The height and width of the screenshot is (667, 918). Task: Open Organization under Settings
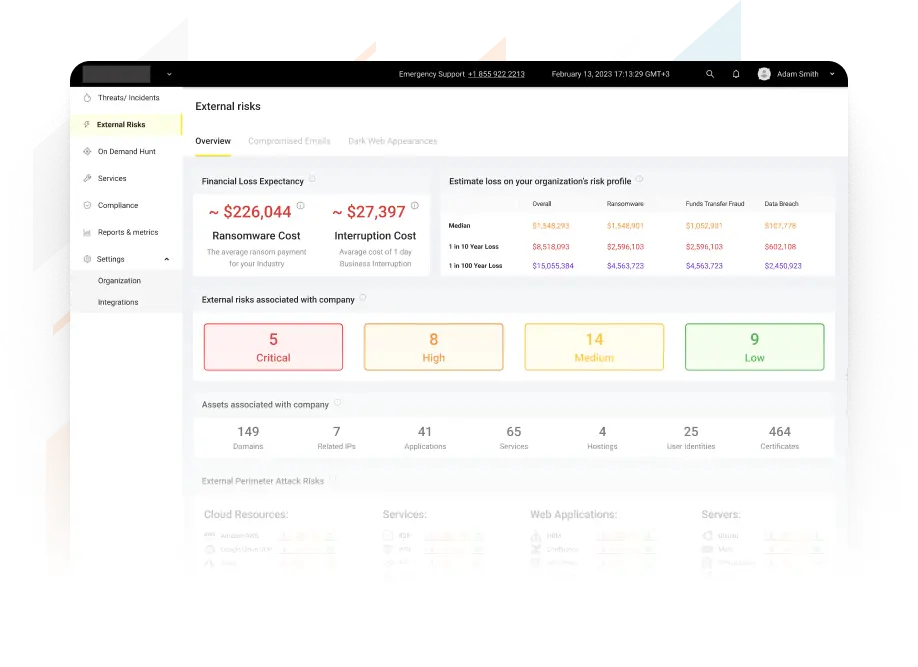tap(119, 281)
